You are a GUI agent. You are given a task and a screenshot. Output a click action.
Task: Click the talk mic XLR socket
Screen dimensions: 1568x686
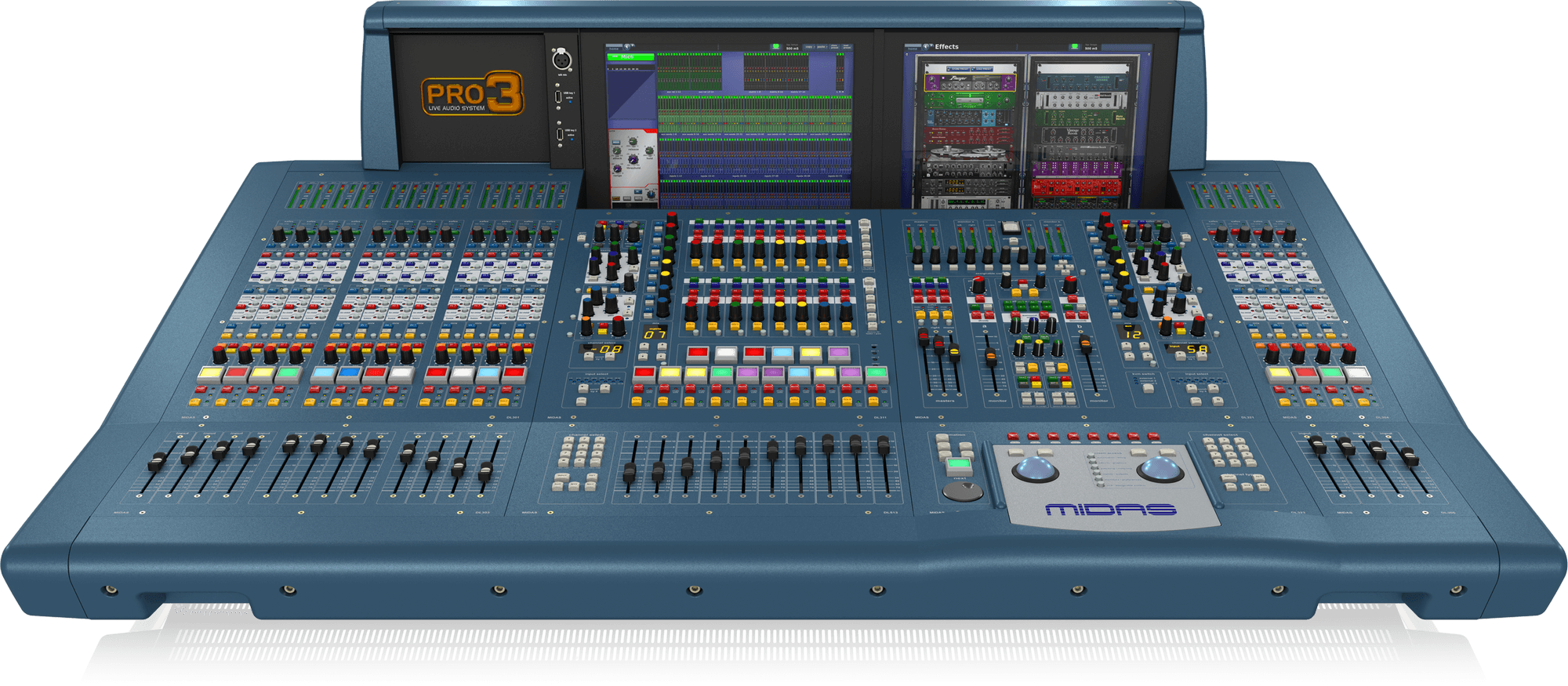tap(562, 60)
